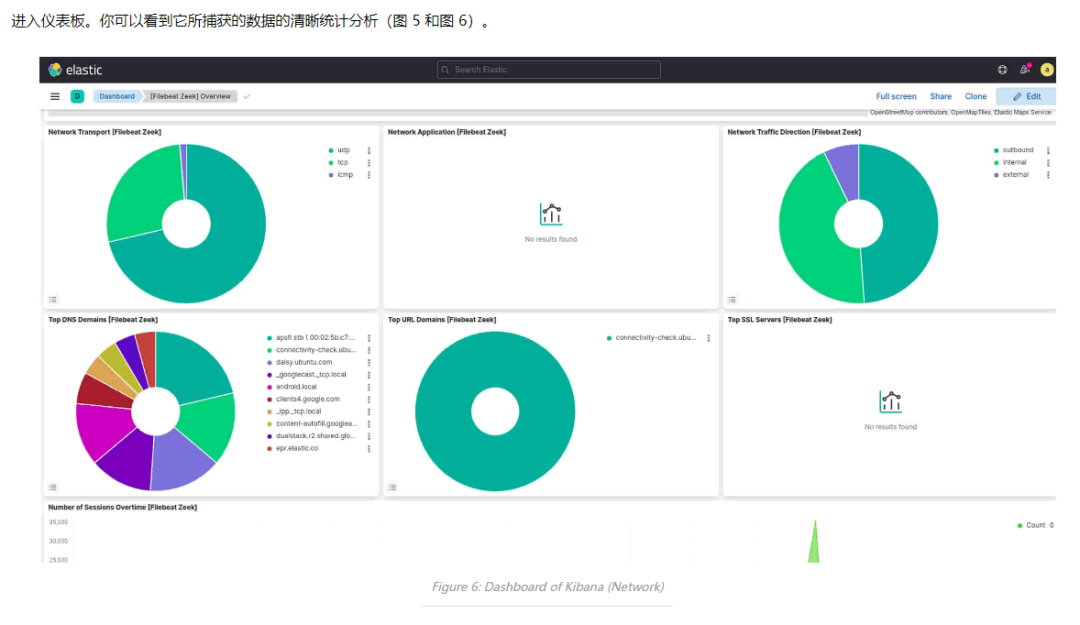Select the outbound legend label
The width and height of the screenshot is (1080, 625).
pos(1018,150)
